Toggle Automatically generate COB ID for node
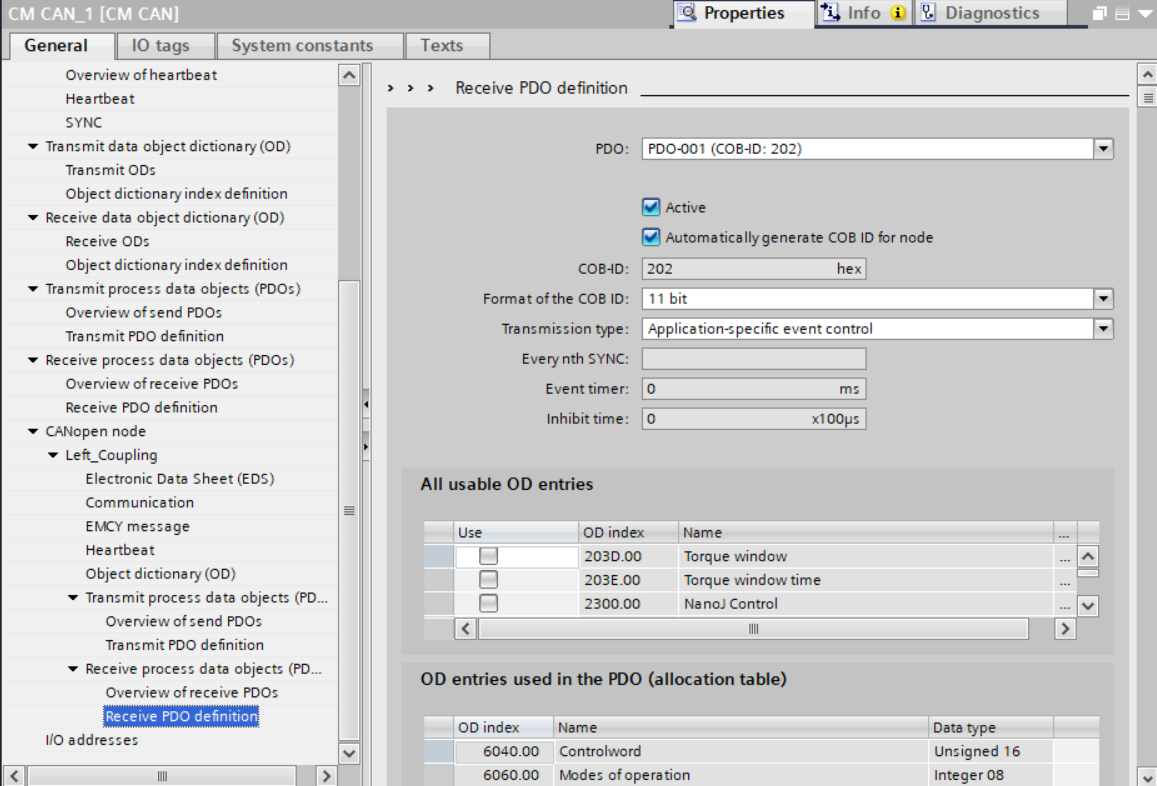The width and height of the screenshot is (1157, 786). point(651,237)
